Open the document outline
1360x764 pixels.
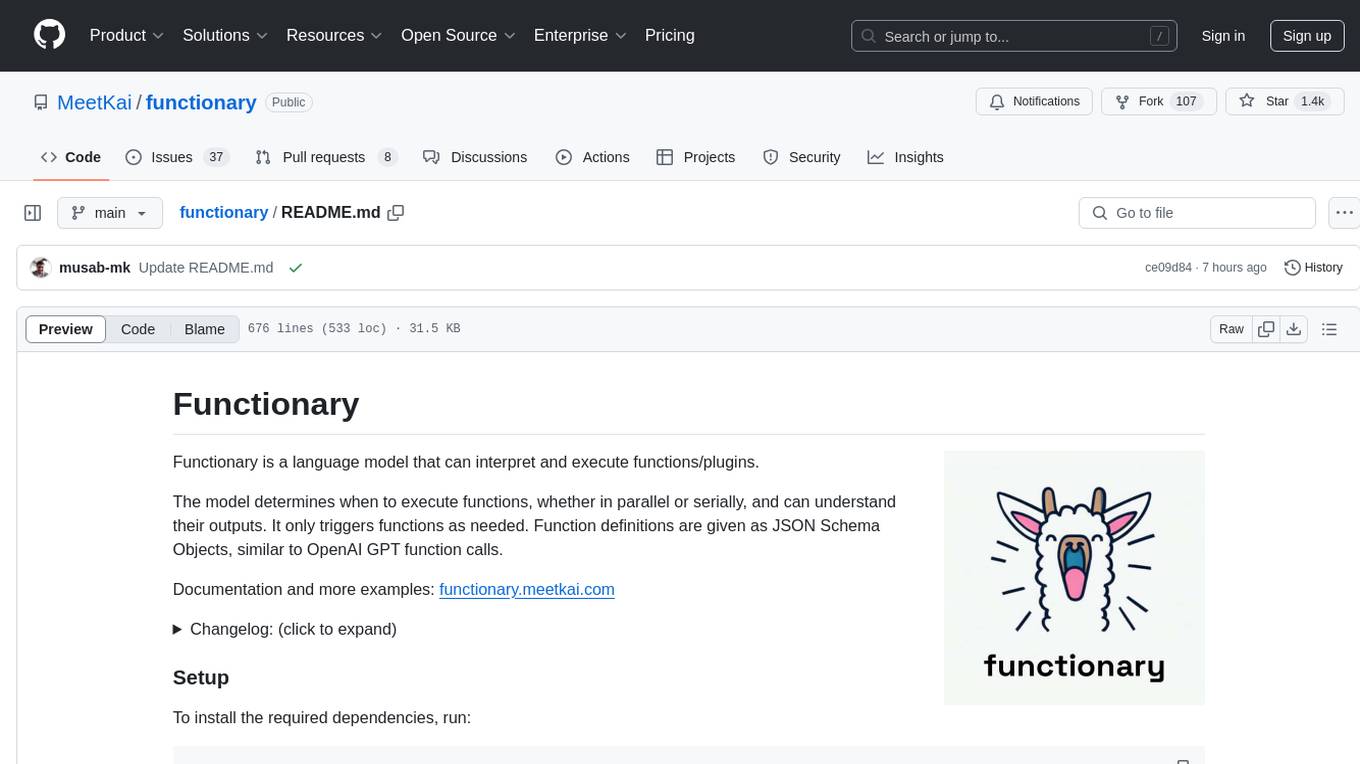click(1329, 329)
